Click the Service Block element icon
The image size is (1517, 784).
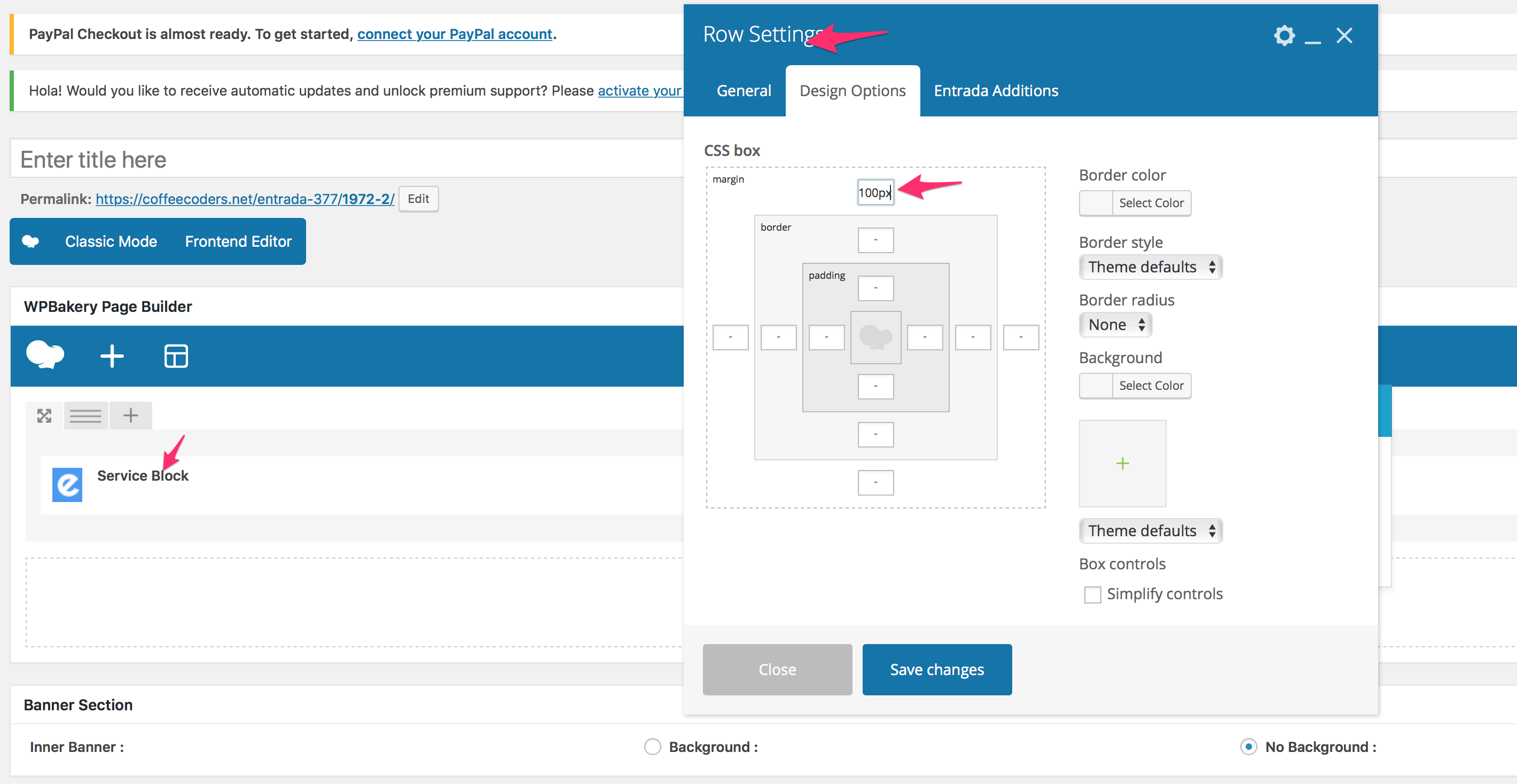pyautogui.click(x=67, y=485)
